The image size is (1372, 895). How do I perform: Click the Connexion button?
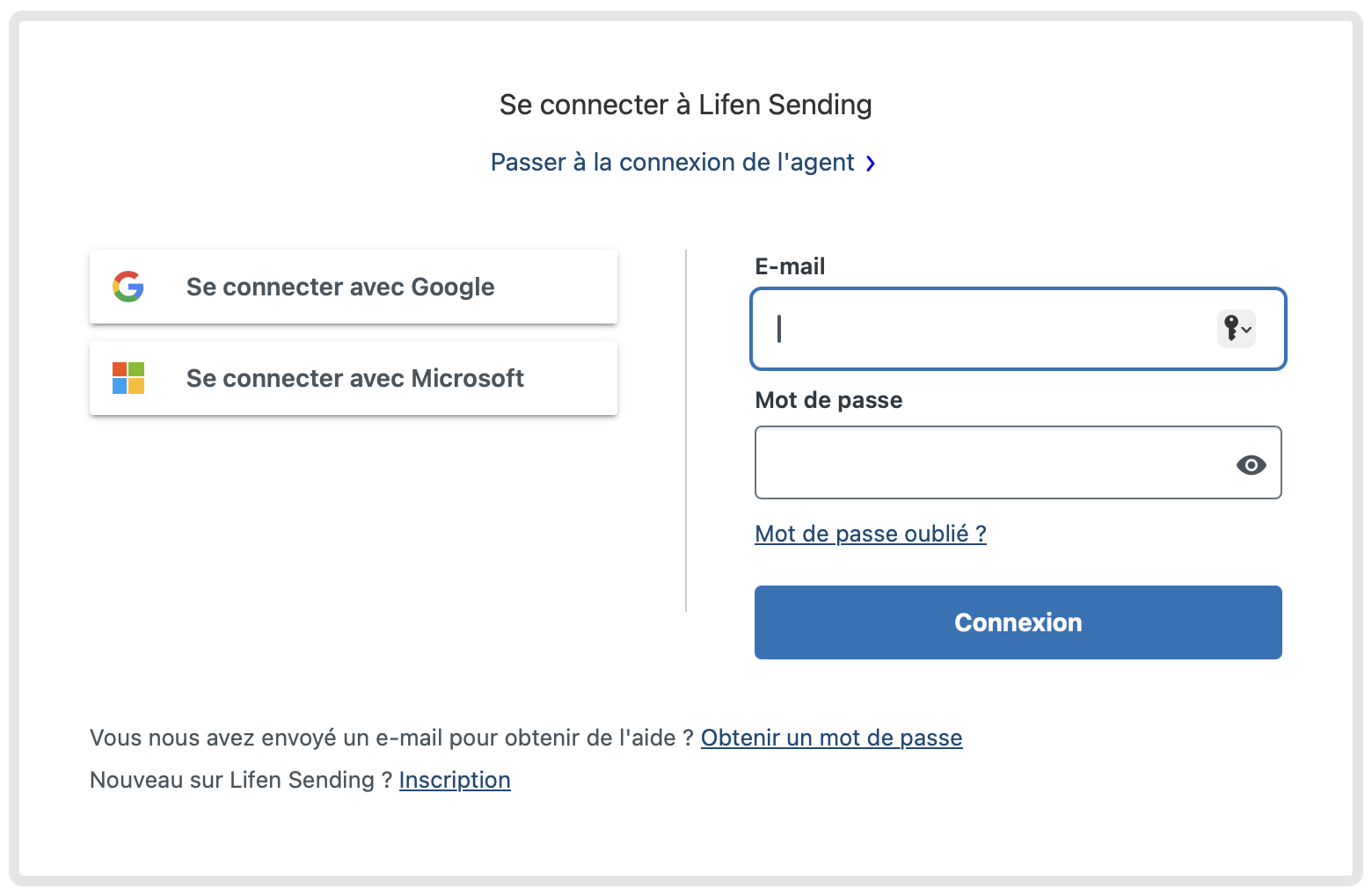[1018, 622]
